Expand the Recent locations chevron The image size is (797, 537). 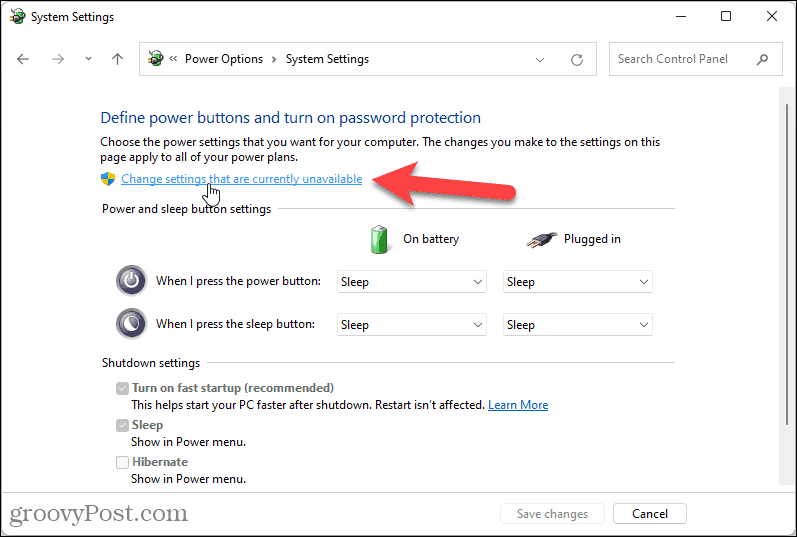88,59
